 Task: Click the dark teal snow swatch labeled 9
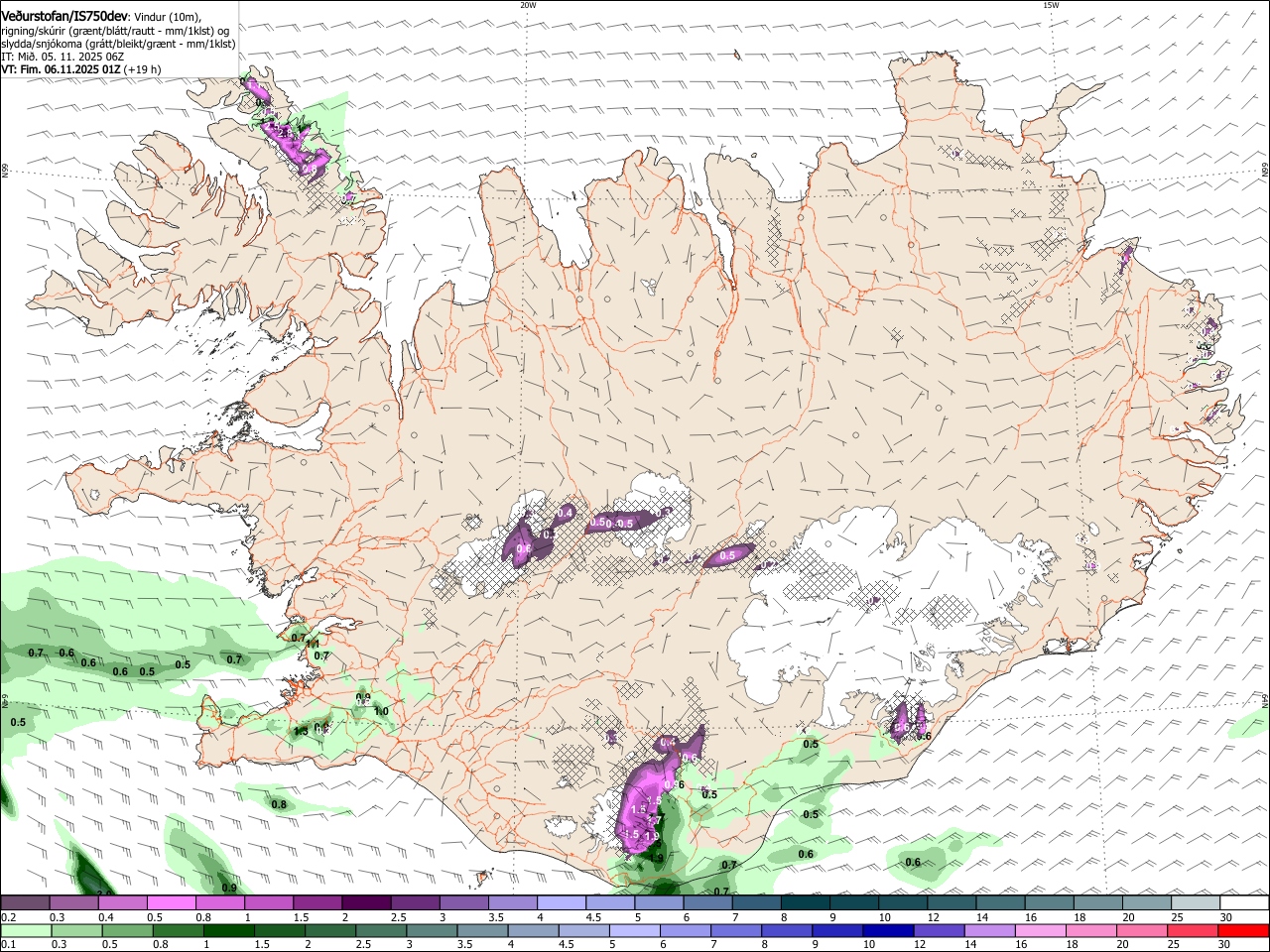(x=853, y=902)
